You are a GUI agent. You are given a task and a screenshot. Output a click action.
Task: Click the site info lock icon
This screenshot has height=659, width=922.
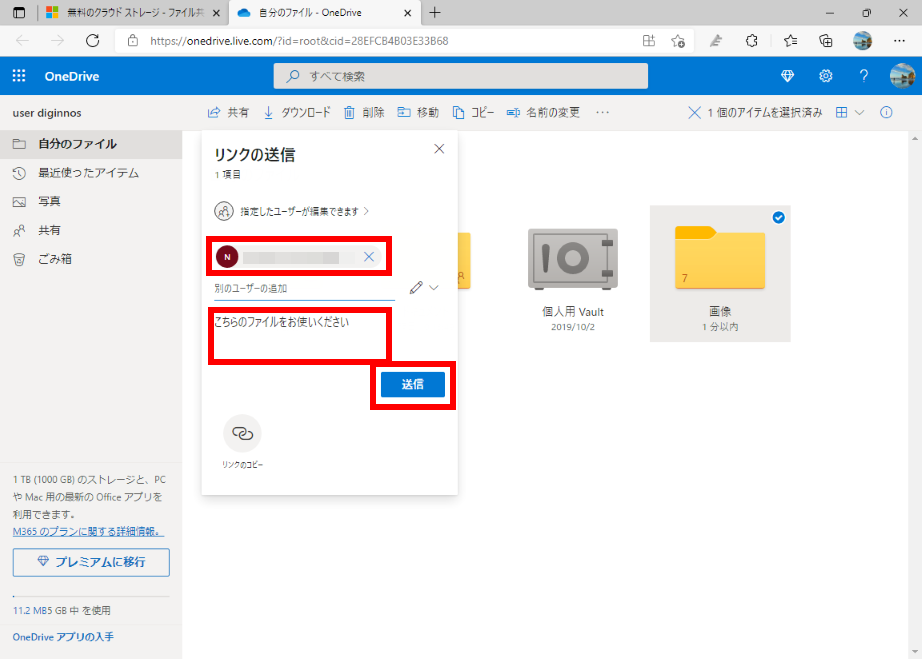pyautogui.click(x=133, y=41)
